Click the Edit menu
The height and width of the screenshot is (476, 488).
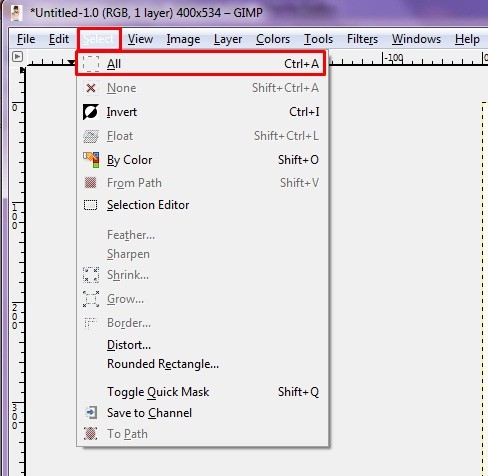pyautogui.click(x=59, y=39)
